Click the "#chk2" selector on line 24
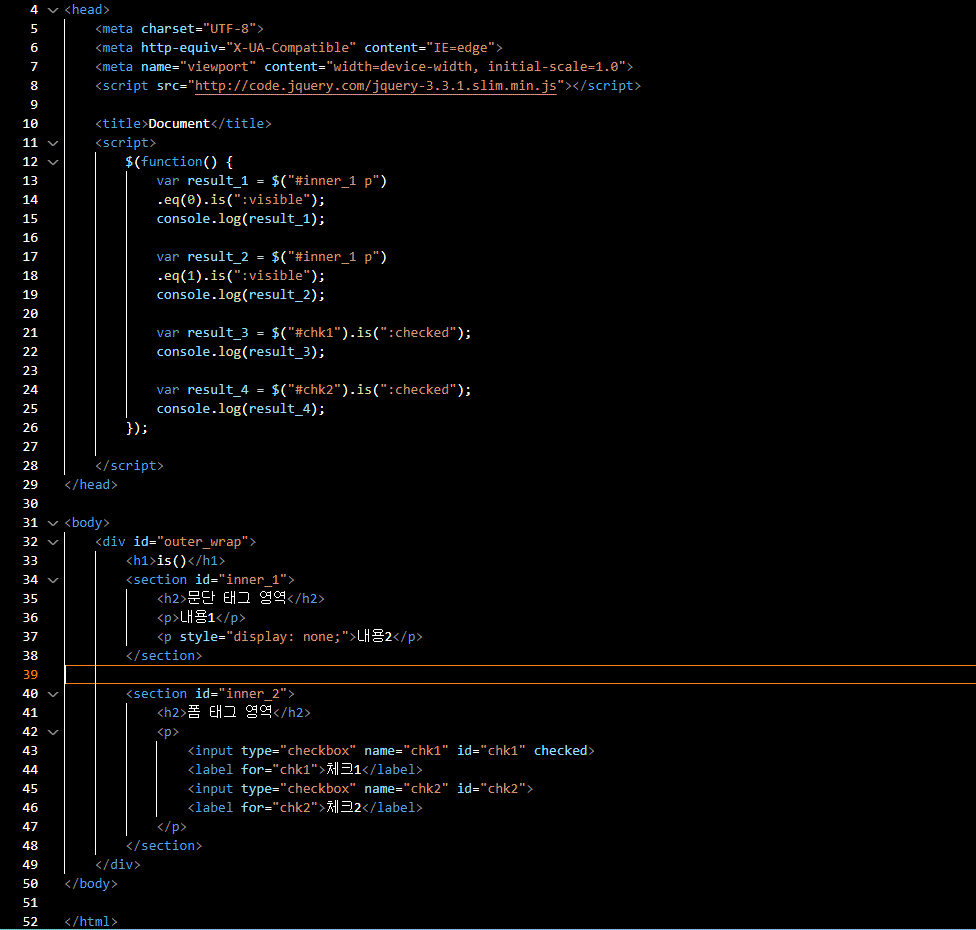 click(x=314, y=390)
